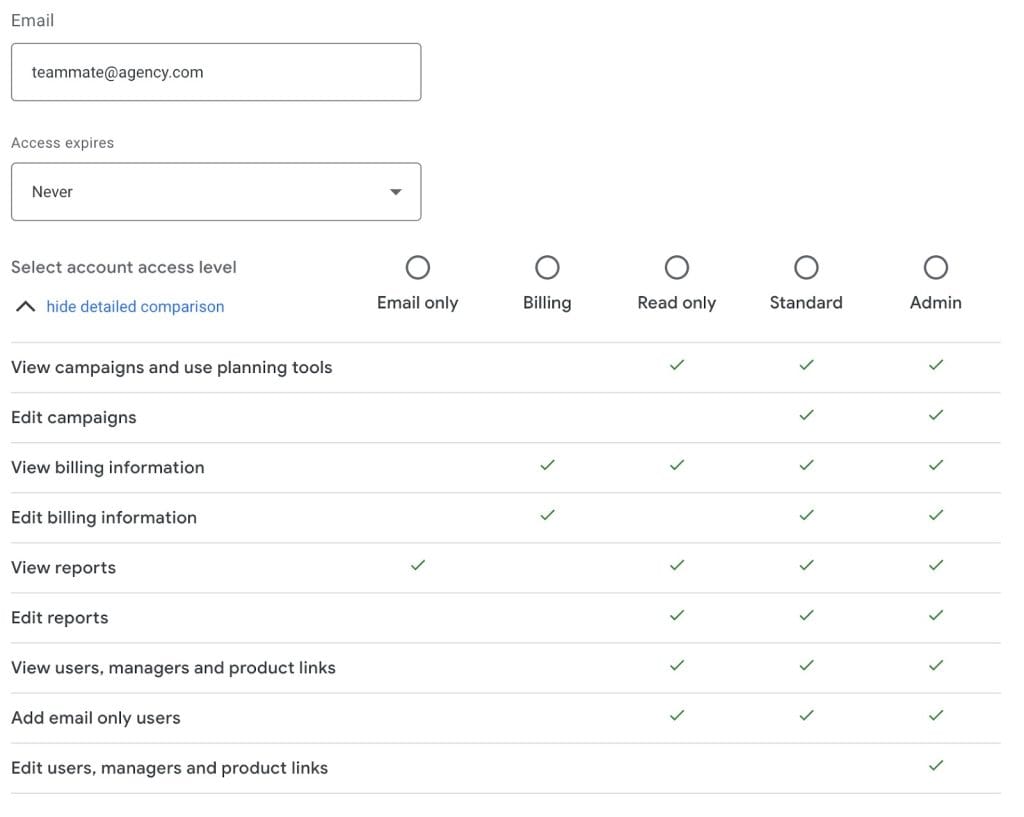Click Edit users, managers and product links label
This screenshot has width=1024, height=817.
pos(169,768)
